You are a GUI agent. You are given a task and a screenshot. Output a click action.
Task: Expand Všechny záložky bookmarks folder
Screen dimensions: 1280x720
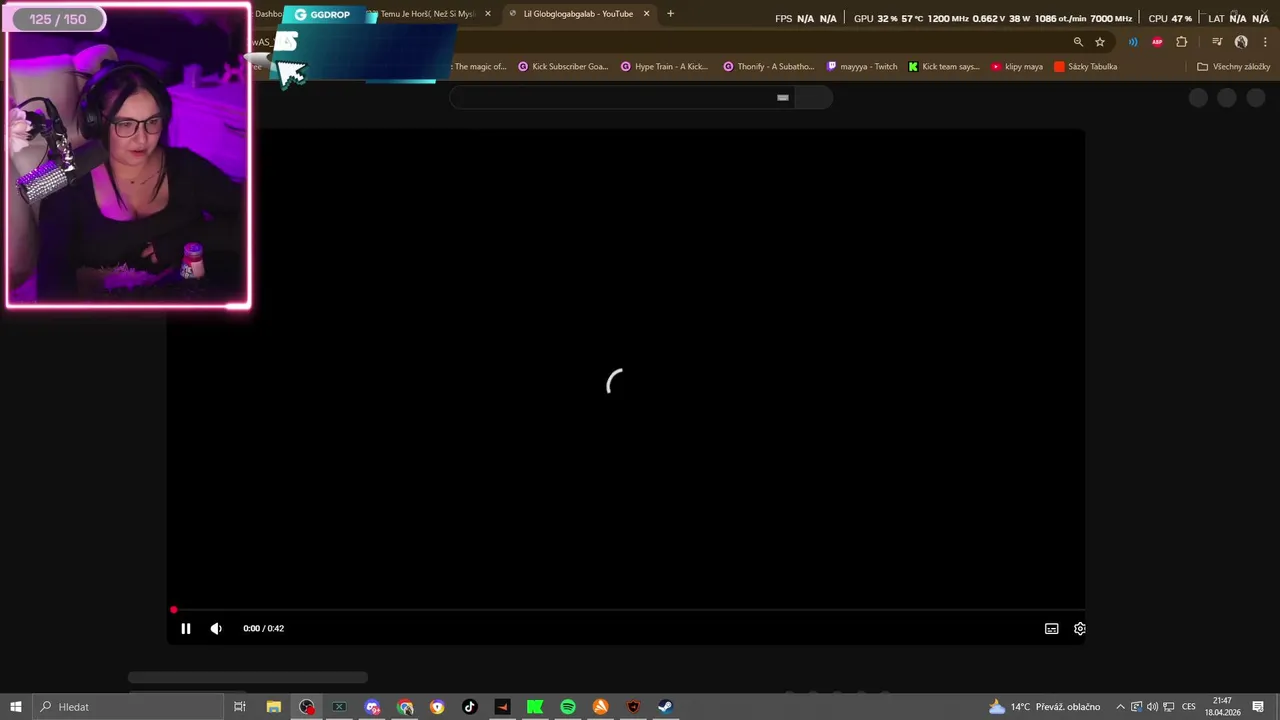1233,67
